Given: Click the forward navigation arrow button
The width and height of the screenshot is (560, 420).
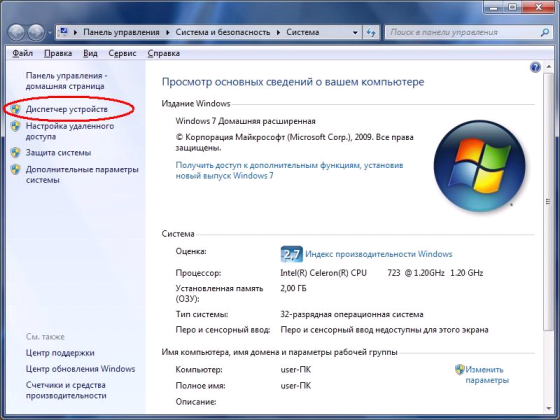Looking at the screenshot, I should point(36,32).
